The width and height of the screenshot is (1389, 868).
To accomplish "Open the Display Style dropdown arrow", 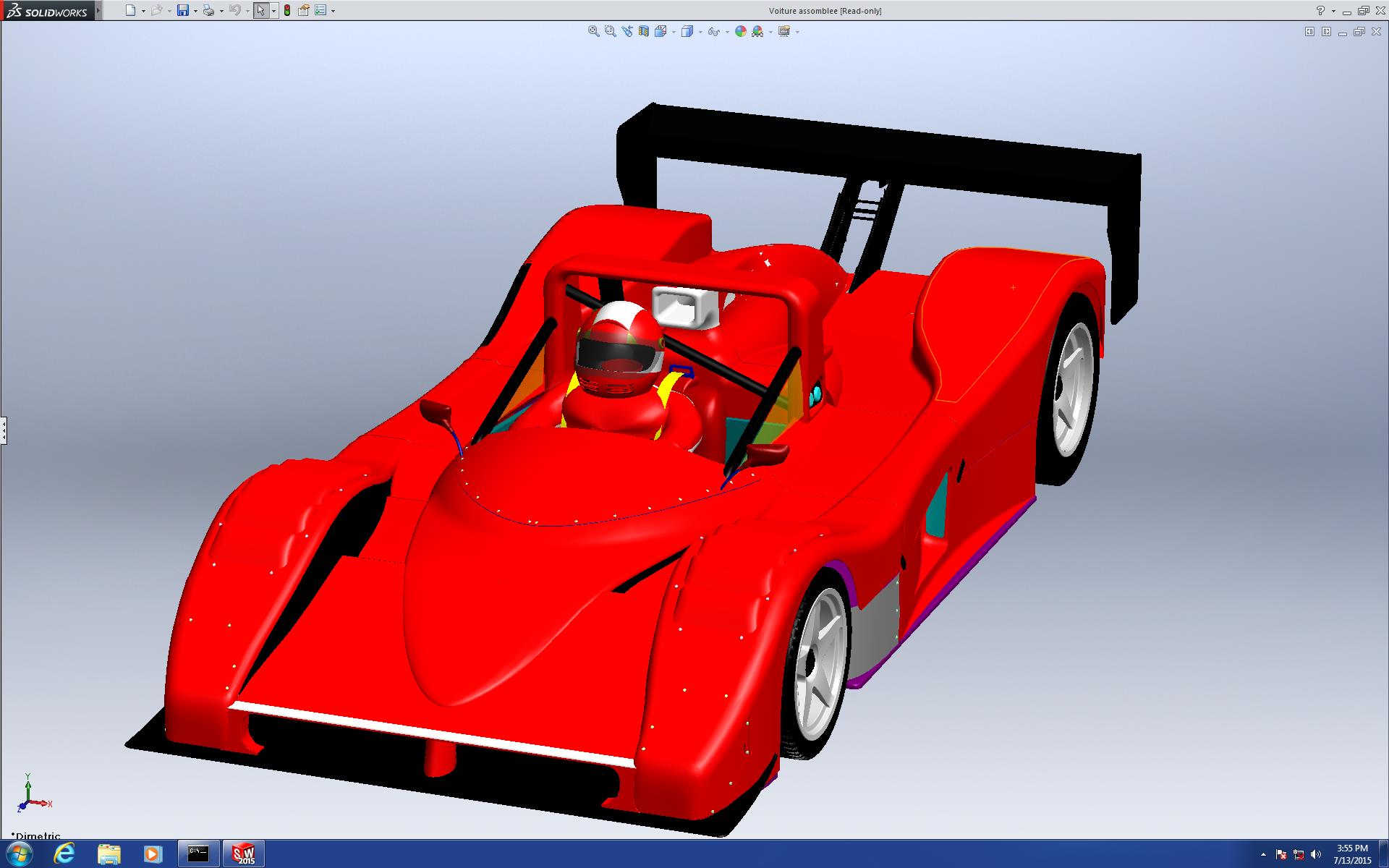I will click(x=700, y=32).
